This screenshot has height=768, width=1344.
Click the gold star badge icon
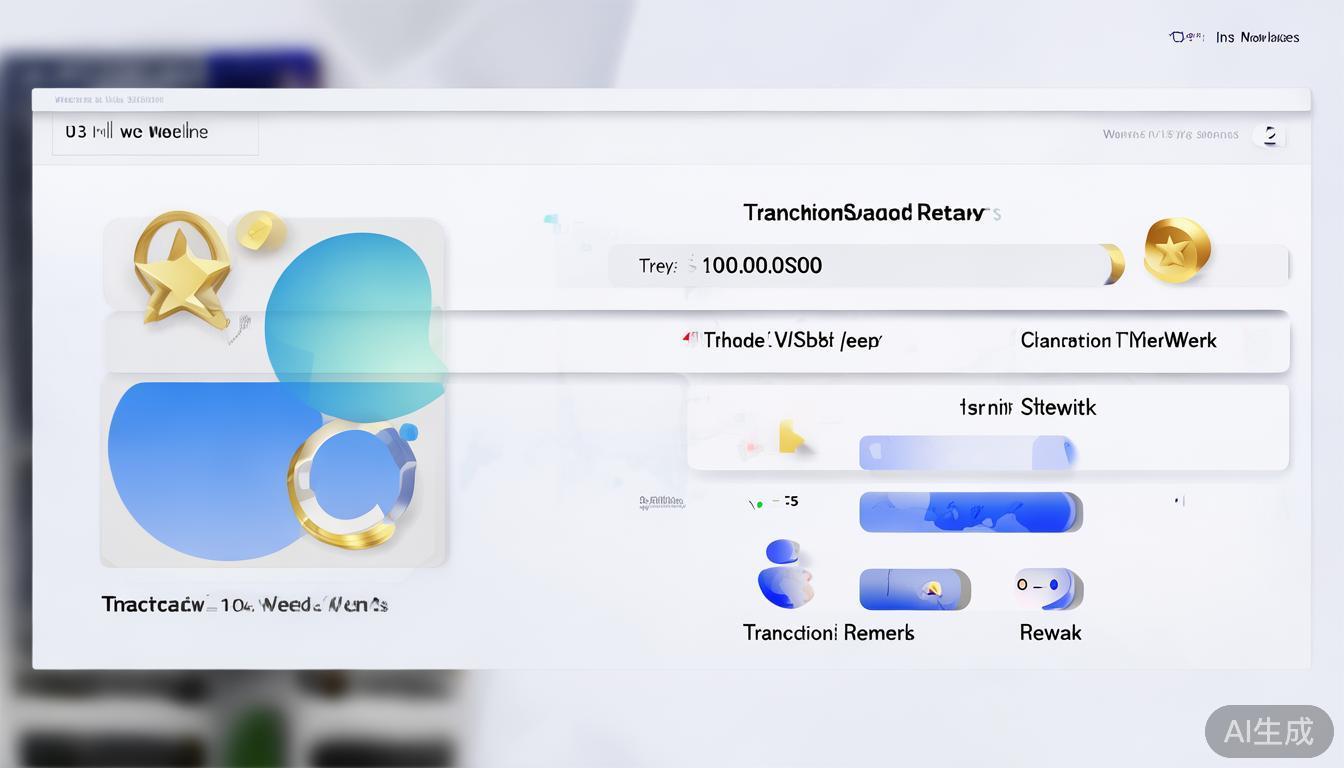(182, 268)
